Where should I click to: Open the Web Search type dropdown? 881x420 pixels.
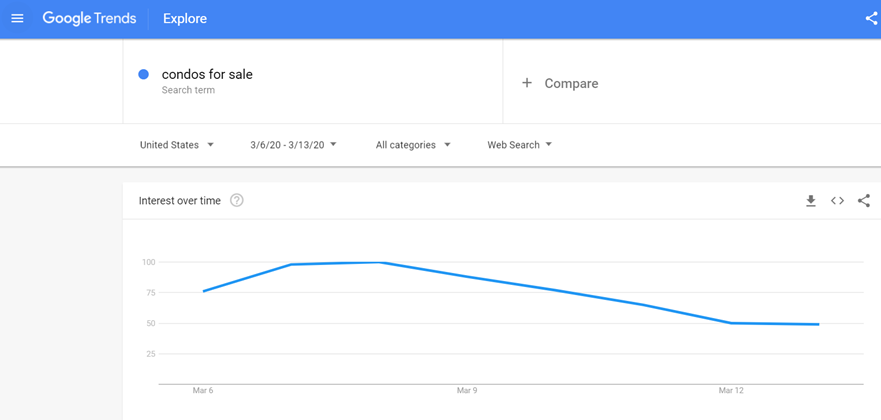click(519, 145)
